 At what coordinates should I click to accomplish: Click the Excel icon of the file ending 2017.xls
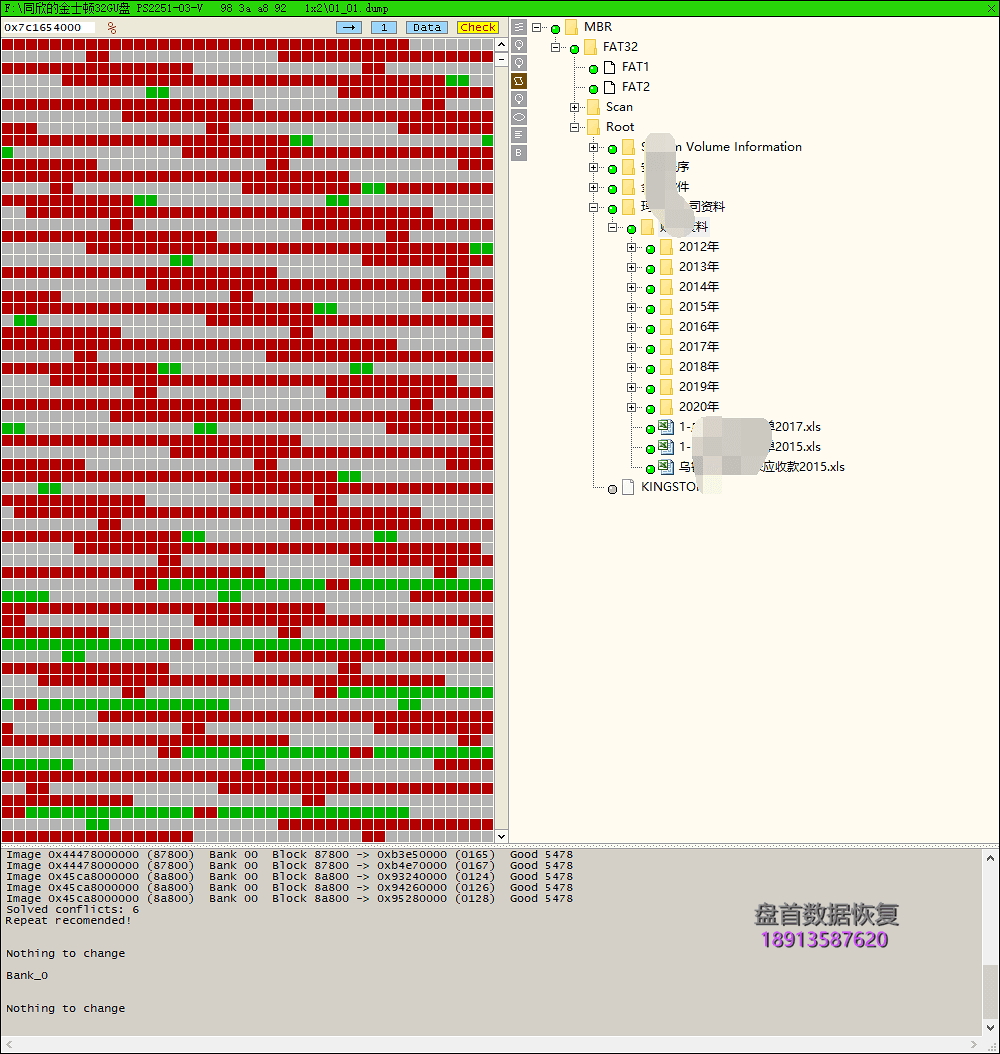666,427
